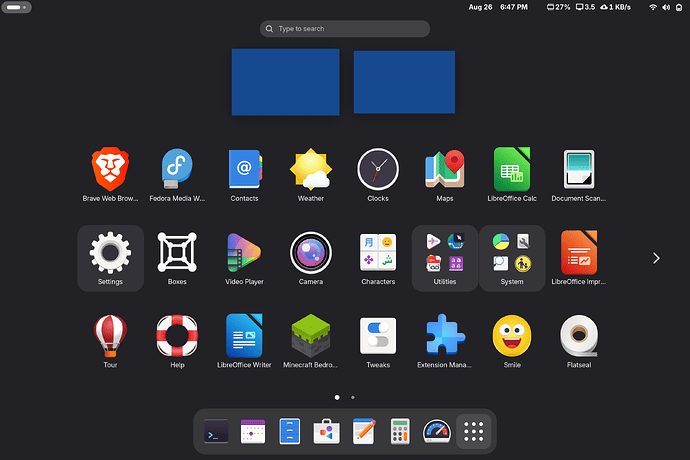The image size is (690, 460).
Task: Open the Flatseal app
Action: 579,342
